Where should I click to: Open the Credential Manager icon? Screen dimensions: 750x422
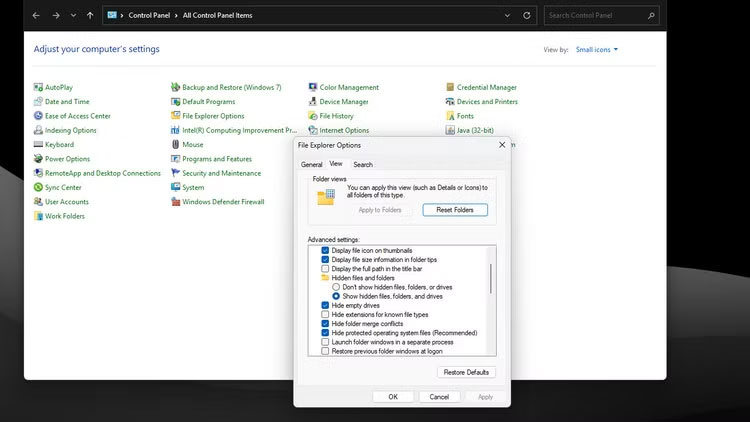pyautogui.click(x=450, y=88)
